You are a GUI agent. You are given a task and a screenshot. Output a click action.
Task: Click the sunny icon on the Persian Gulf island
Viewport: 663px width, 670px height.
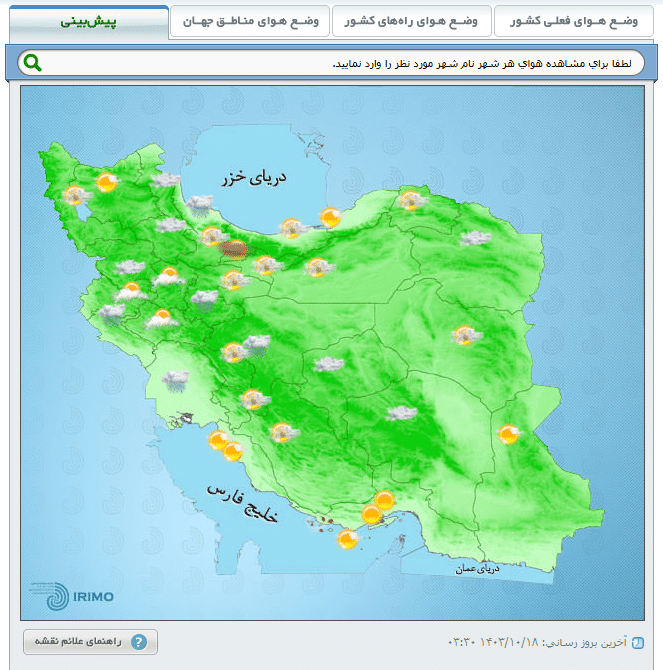click(x=347, y=539)
